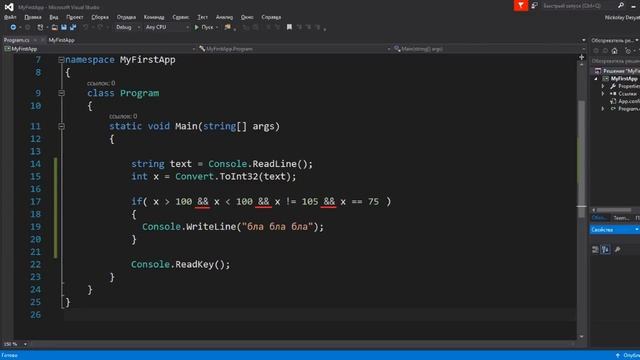Select the Решение solution node
The height and width of the screenshot is (360, 640).
(617, 71)
